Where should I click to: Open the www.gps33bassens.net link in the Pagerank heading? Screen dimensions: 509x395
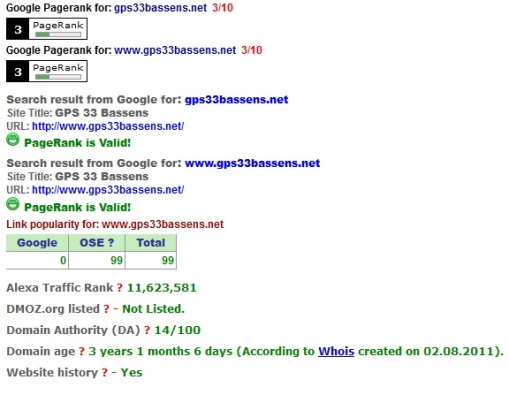click(175, 50)
